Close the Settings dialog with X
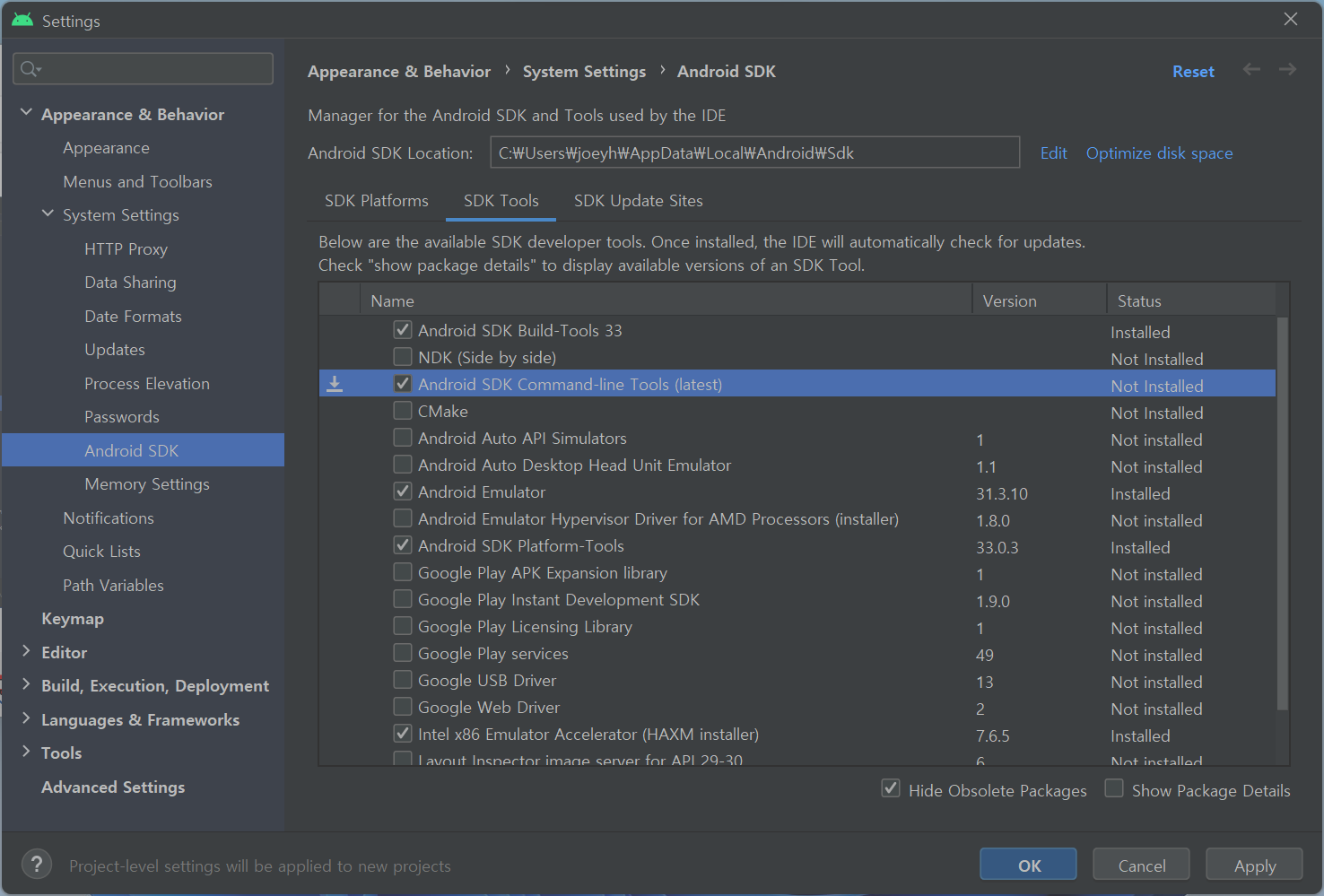 pos(1290,20)
